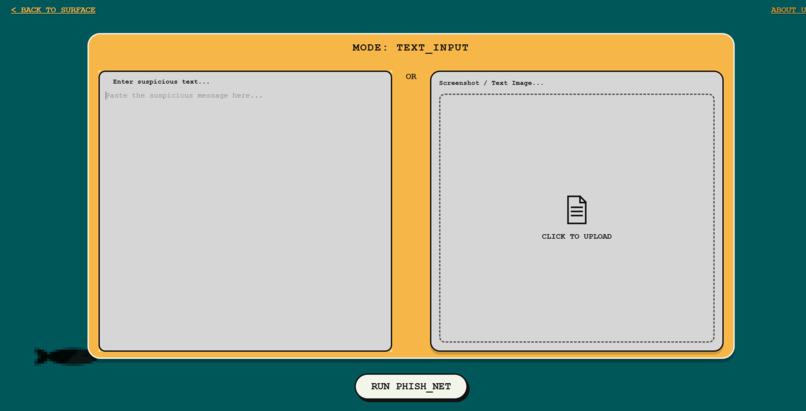Go back via "< BACK TO SURFACE" link
The image size is (806, 411).
click(x=53, y=10)
